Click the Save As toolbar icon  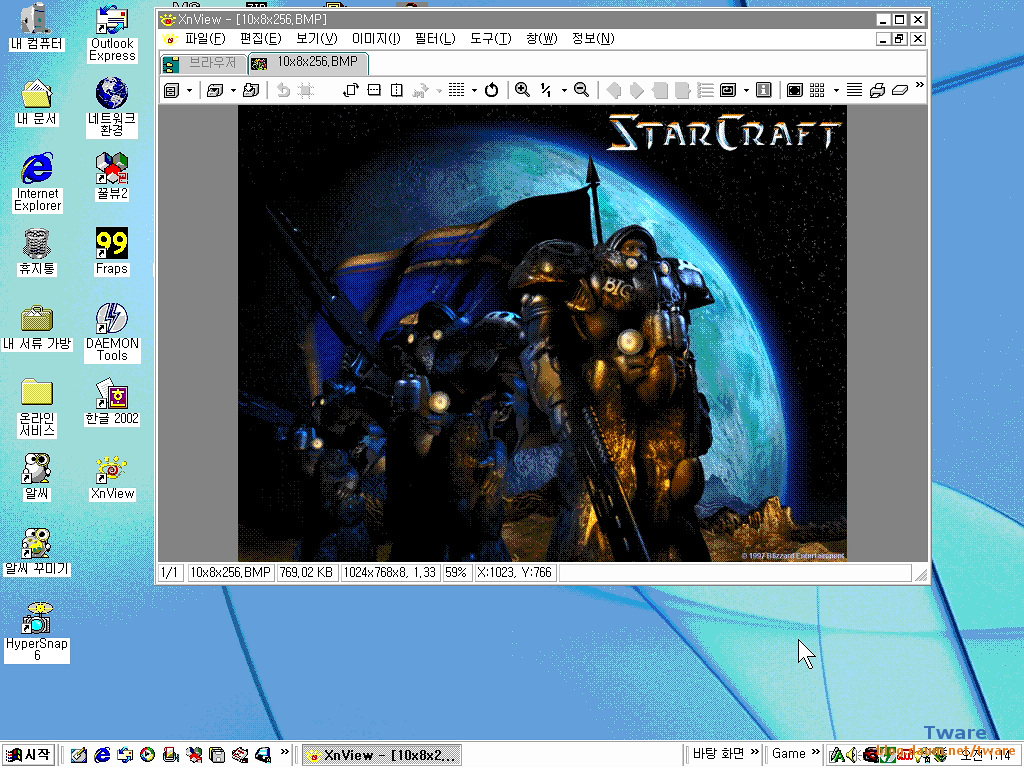click(251, 90)
